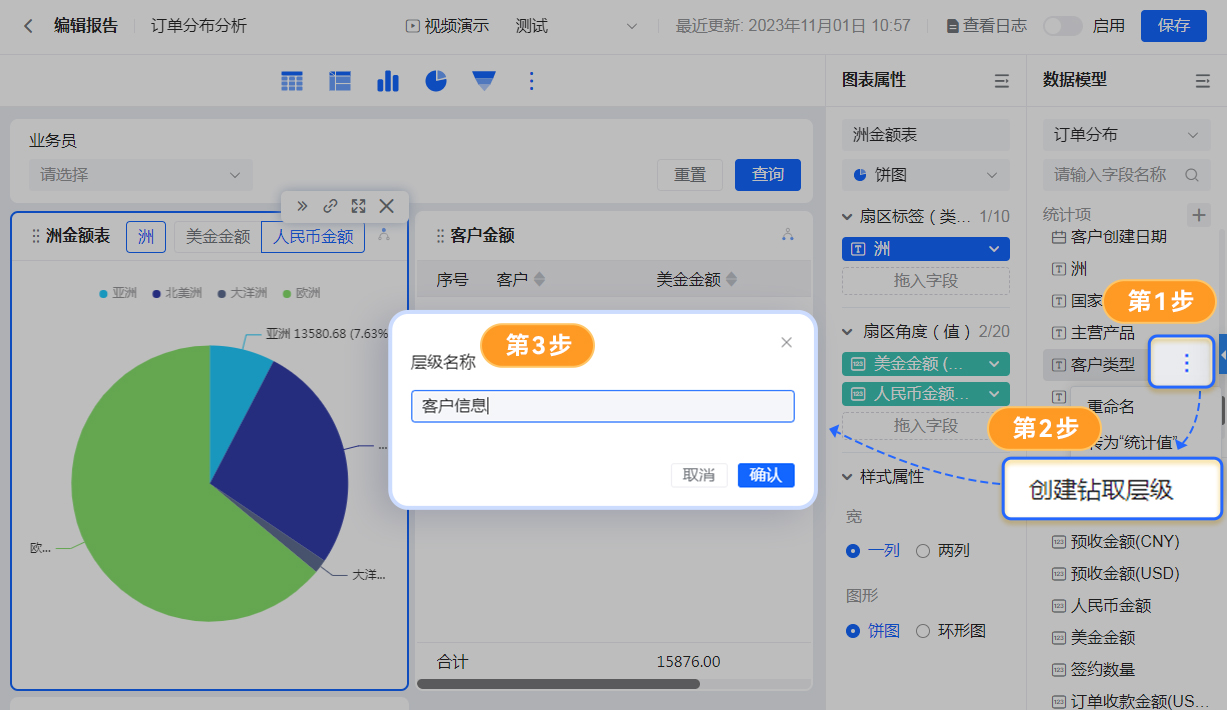This screenshot has height=710, width=1227.
Task: Choose the bar chart icon
Action: (388, 81)
